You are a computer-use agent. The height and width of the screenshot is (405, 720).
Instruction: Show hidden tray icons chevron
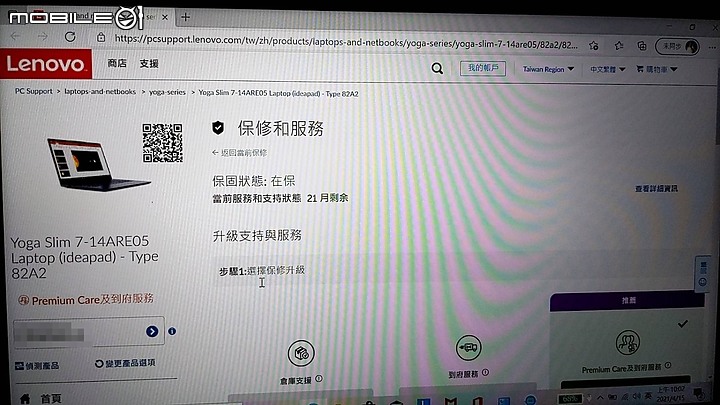pyautogui.click(x=600, y=397)
